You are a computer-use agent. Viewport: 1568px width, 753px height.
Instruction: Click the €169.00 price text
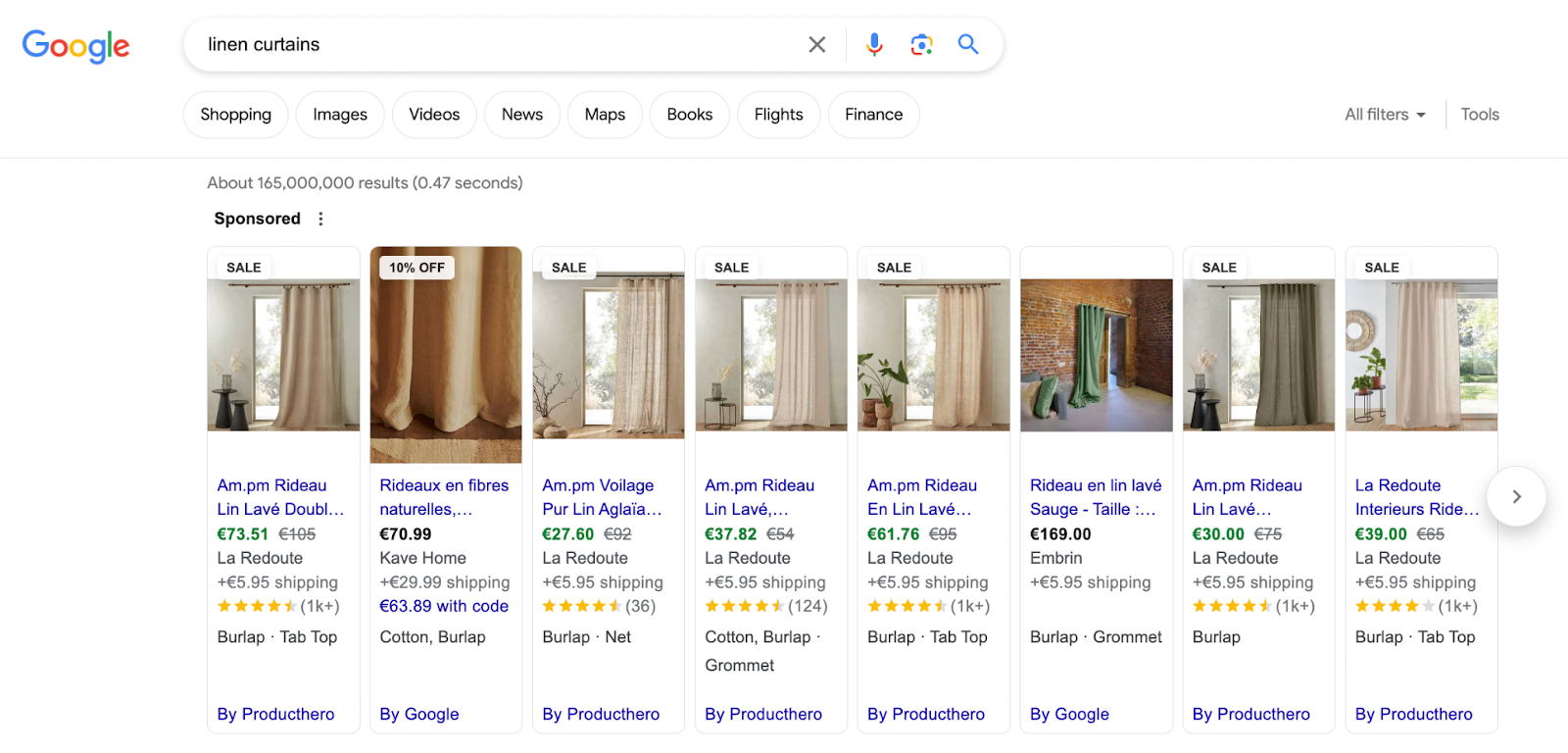pyautogui.click(x=1060, y=534)
